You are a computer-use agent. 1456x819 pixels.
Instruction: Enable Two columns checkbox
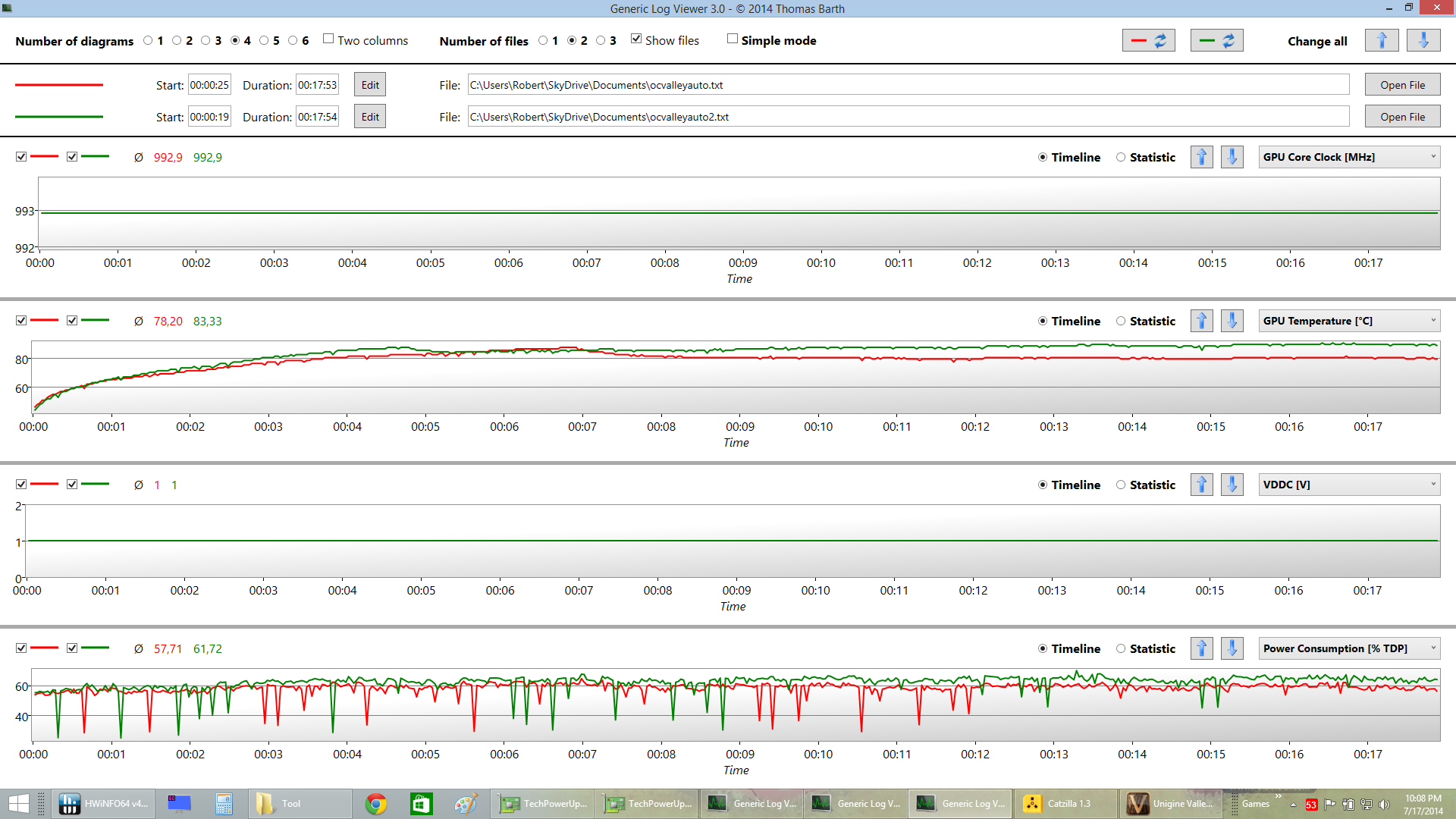[328, 39]
